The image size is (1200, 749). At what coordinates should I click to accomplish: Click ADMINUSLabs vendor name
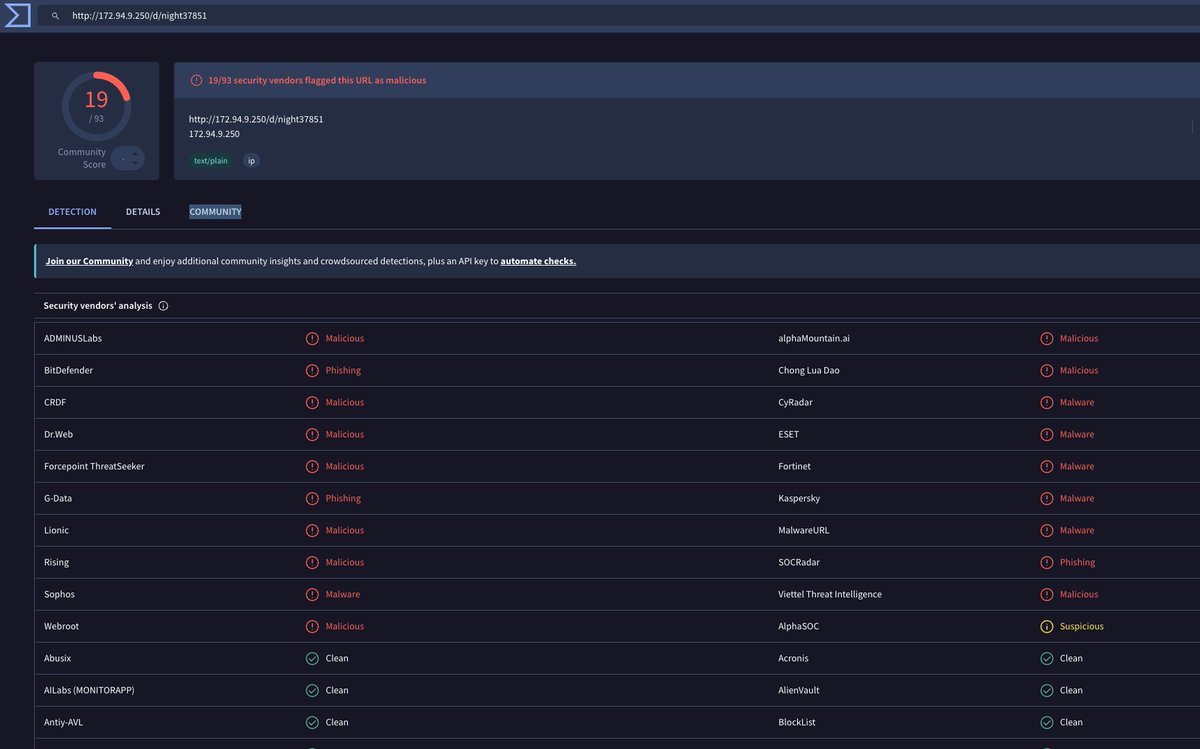click(x=73, y=338)
